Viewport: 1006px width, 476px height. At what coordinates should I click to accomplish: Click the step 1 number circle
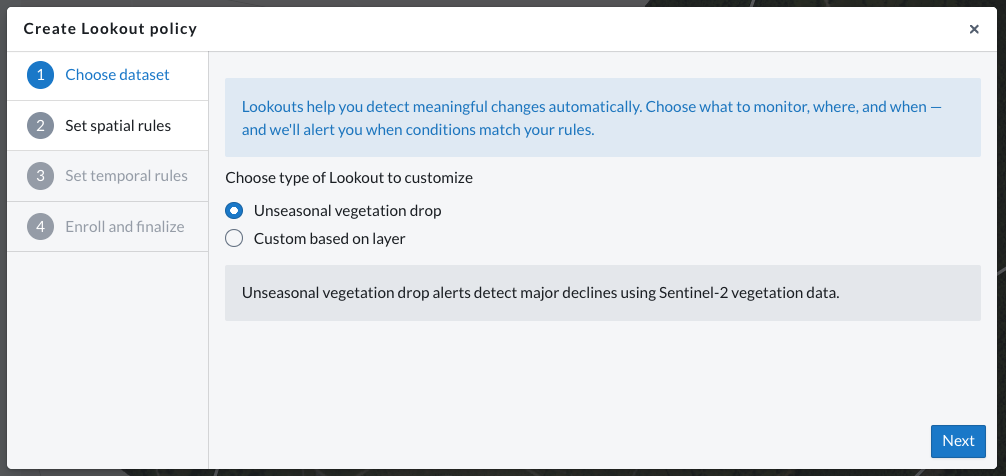coord(41,75)
